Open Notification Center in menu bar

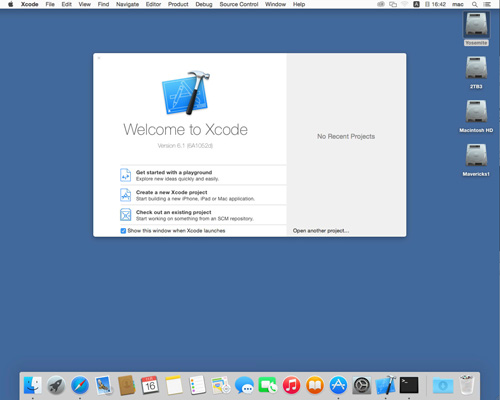(487, 4)
